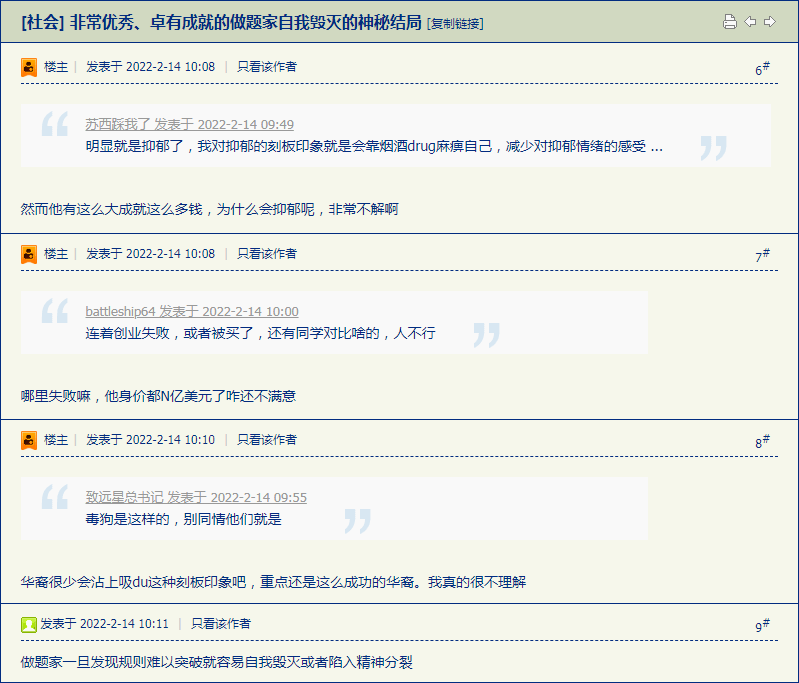The image size is (799, 683).
Task: Go to next thread with right arrow
Action: point(770,21)
